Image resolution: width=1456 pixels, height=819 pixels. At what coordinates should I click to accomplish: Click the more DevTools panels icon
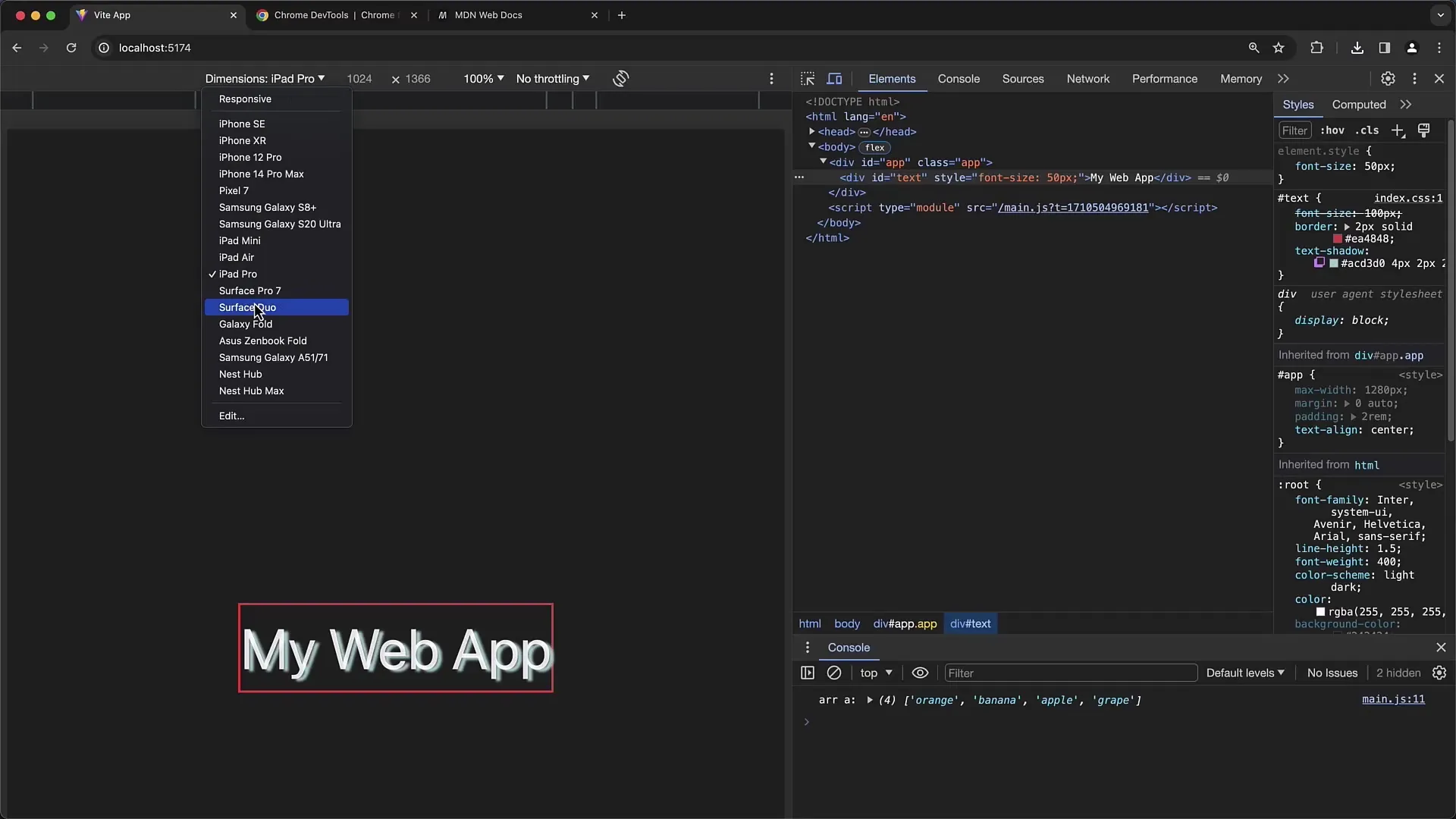tap(1283, 78)
